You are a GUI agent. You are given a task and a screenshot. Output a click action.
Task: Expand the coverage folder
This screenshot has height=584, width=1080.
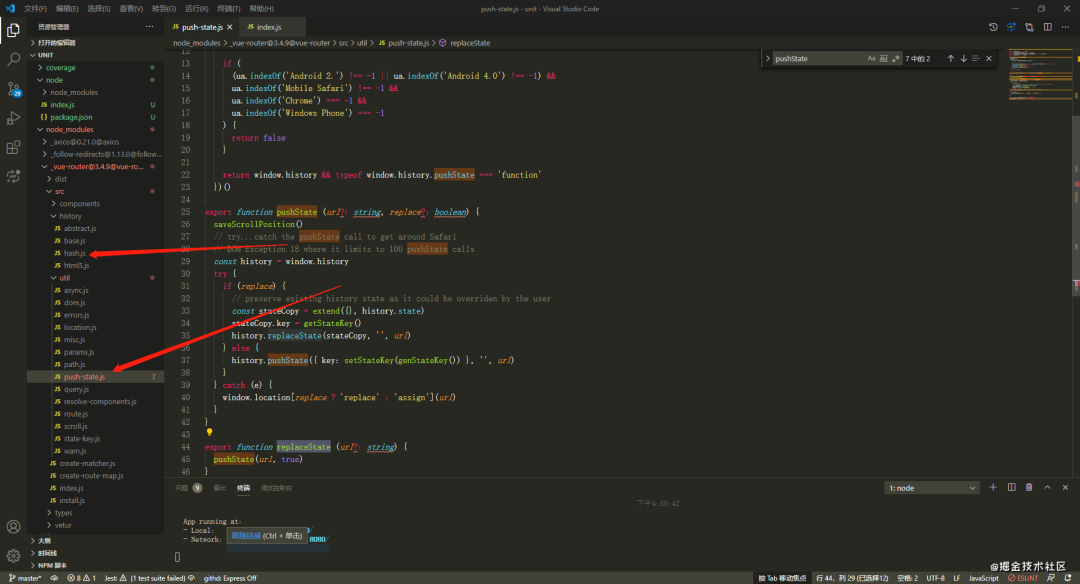(60, 67)
